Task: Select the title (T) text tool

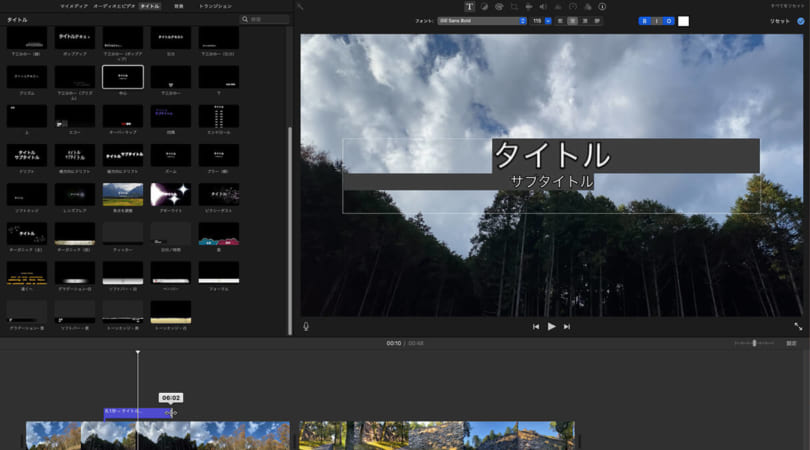Action: coord(469,6)
